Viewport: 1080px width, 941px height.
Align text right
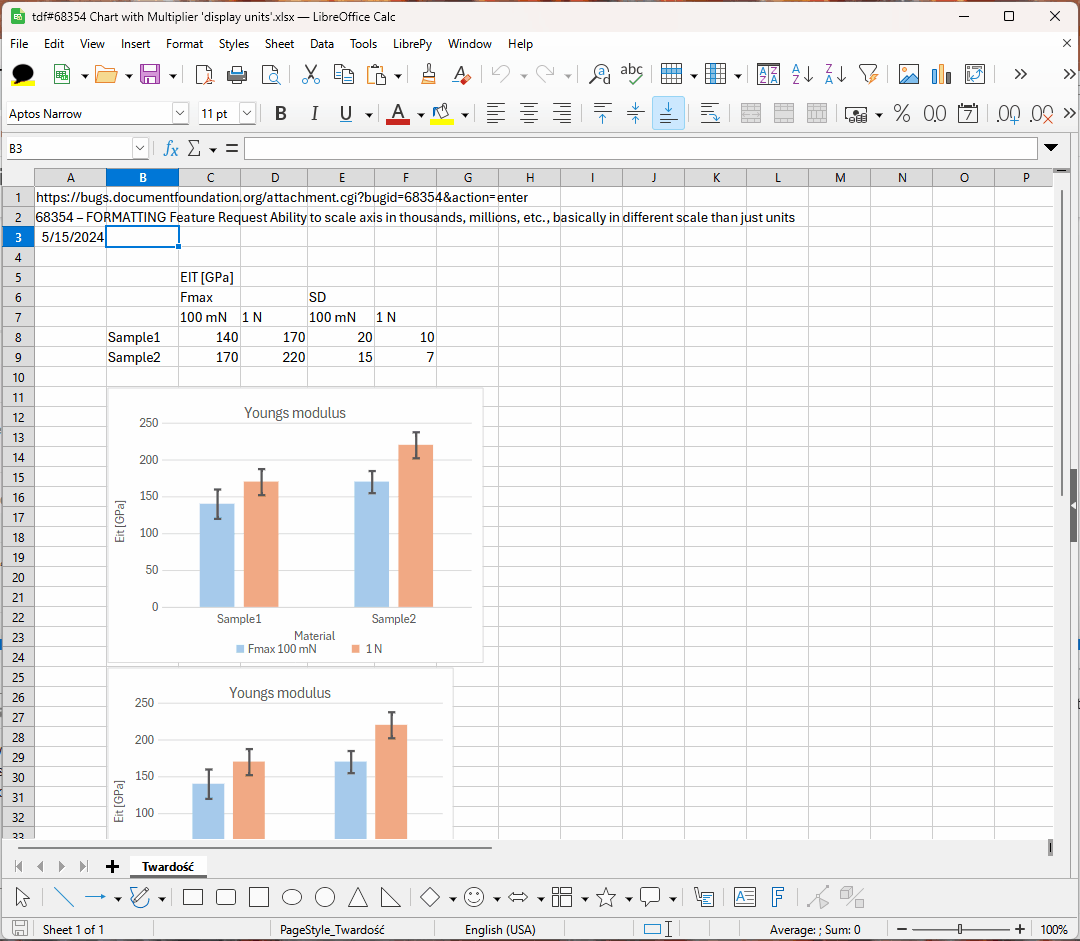(x=562, y=114)
